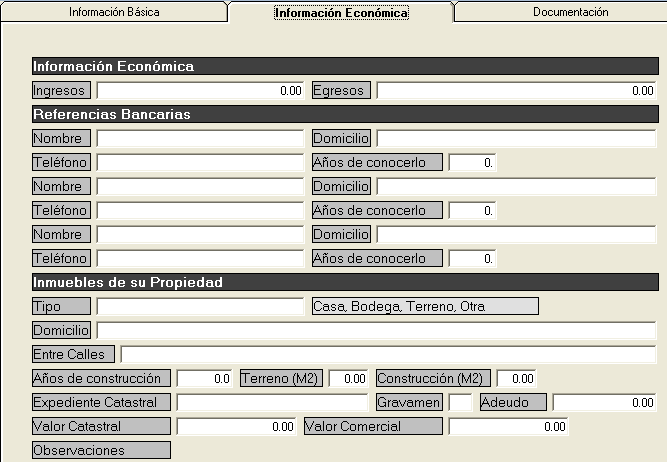Focus the first Años de conocerlo field
The width and height of the screenshot is (667, 462).
pyautogui.click(x=472, y=162)
